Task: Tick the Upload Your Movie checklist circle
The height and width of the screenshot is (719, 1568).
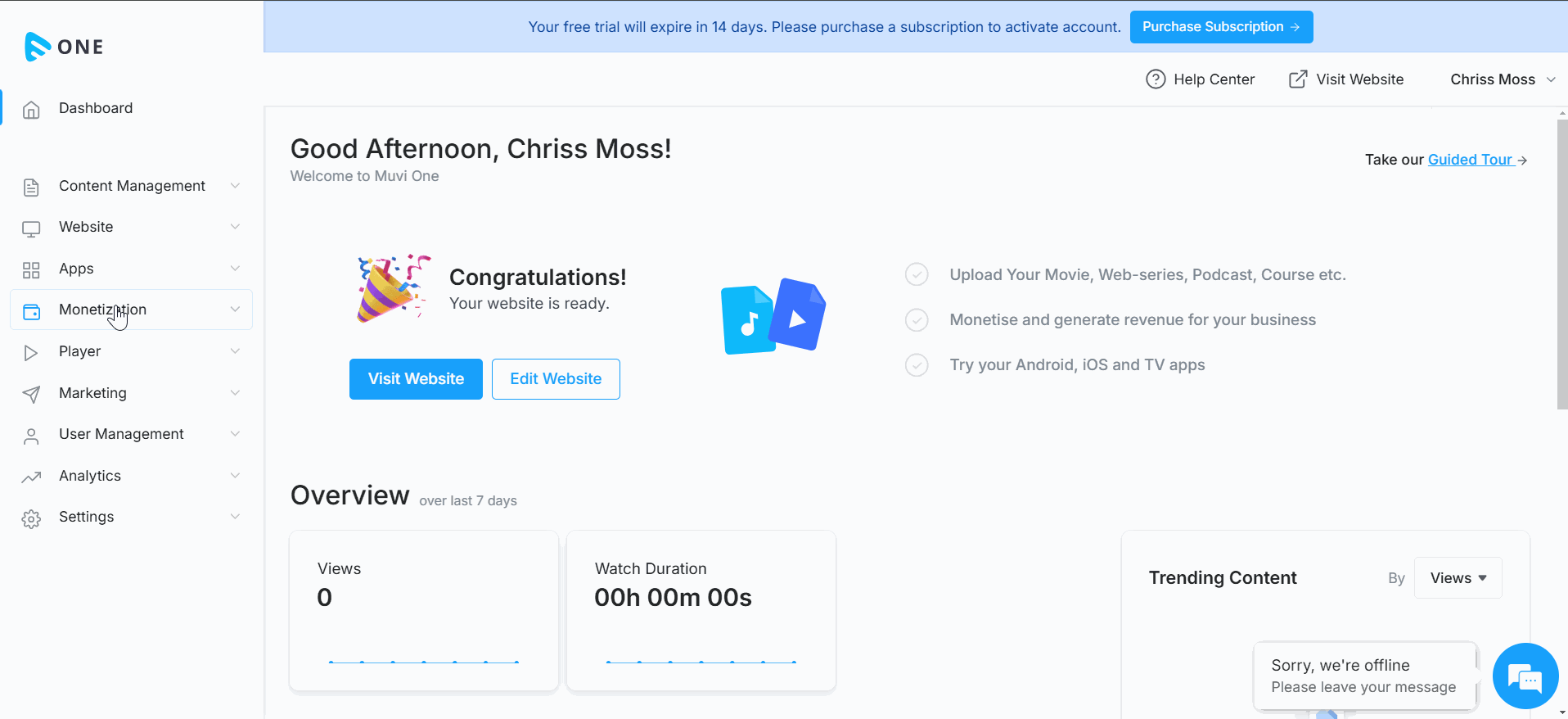Action: pyautogui.click(x=917, y=274)
